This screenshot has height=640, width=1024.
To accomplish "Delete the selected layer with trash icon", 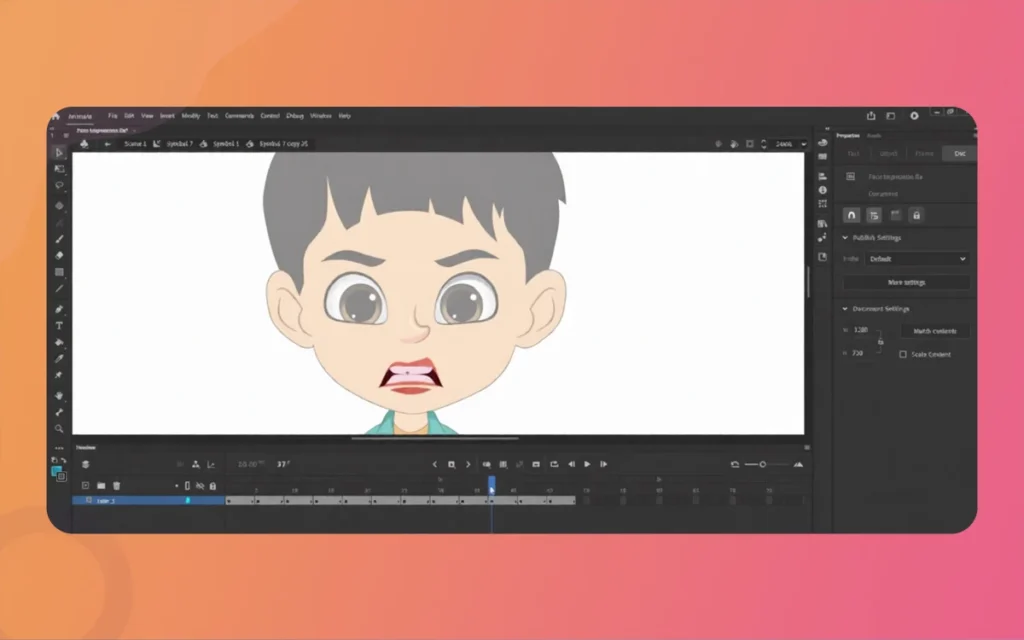I will [117, 485].
